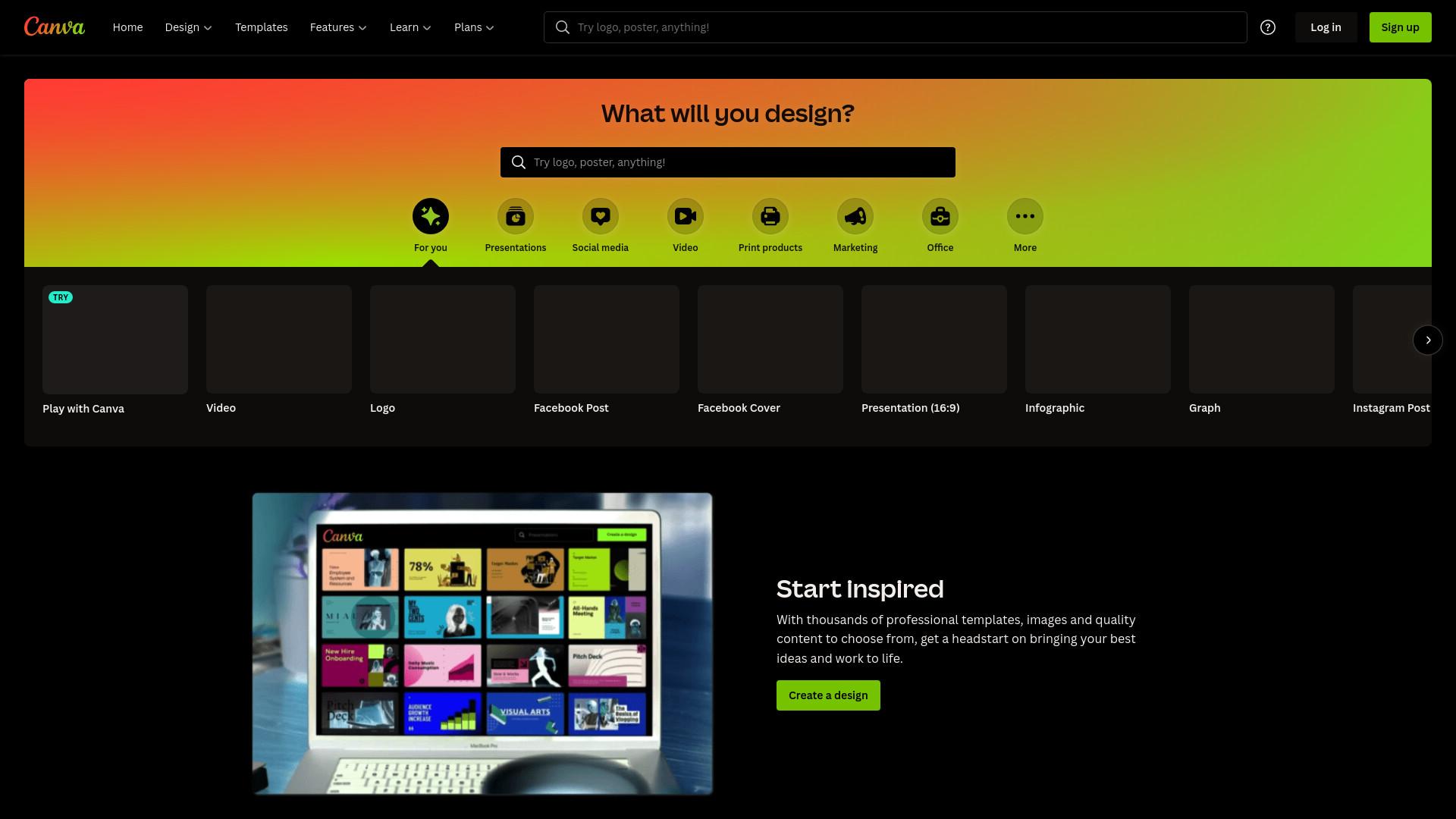Open the More three-dots icon

tap(1025, 217)
